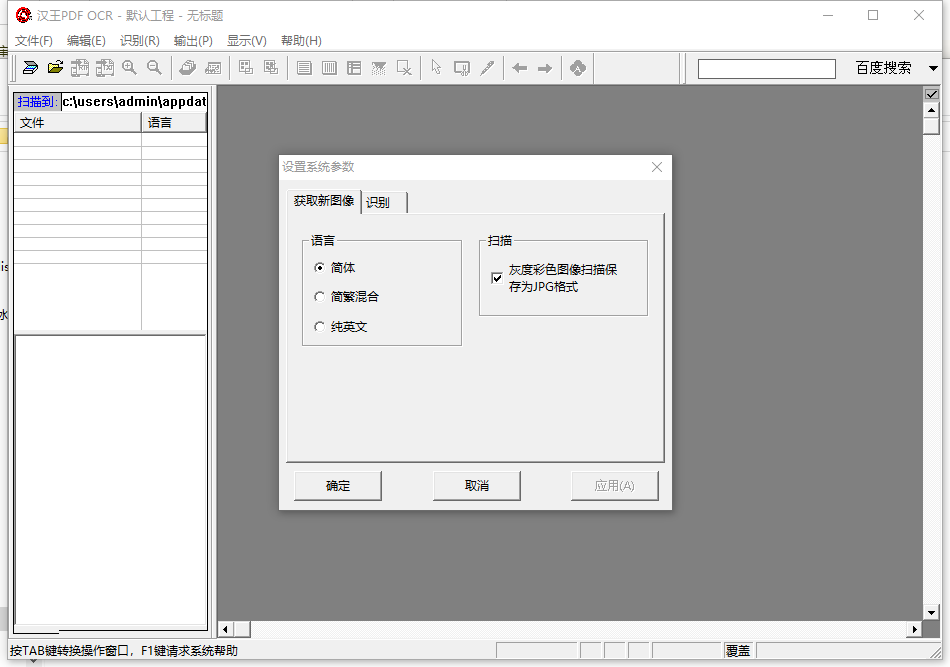Click the zoom out magnifier icon
This screenshot has height=667, width=950.
coord(154,68)
